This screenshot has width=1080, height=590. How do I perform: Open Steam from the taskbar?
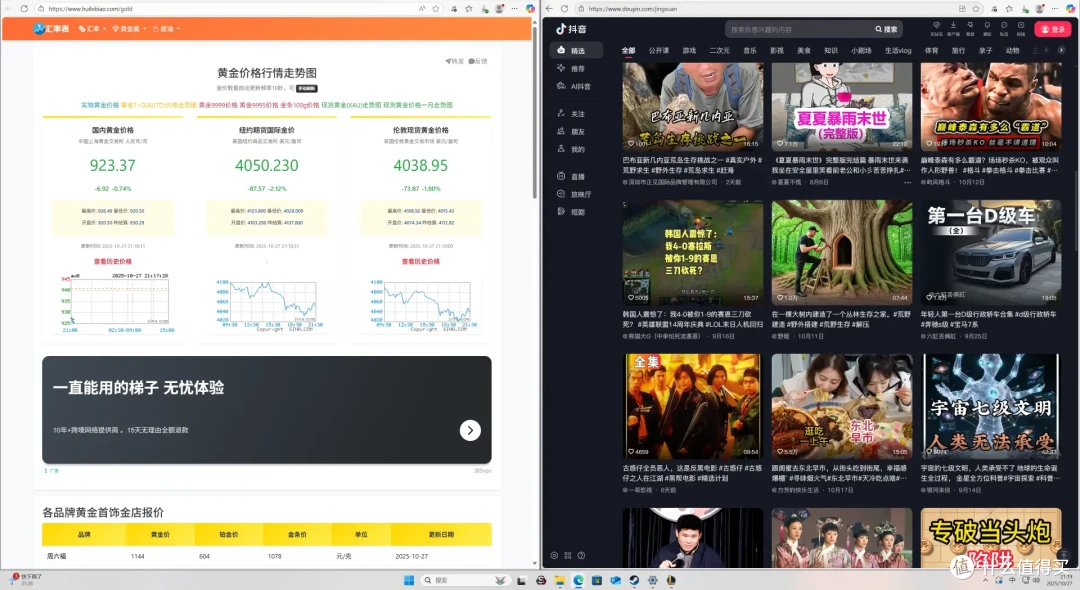(x=634, y=580)
